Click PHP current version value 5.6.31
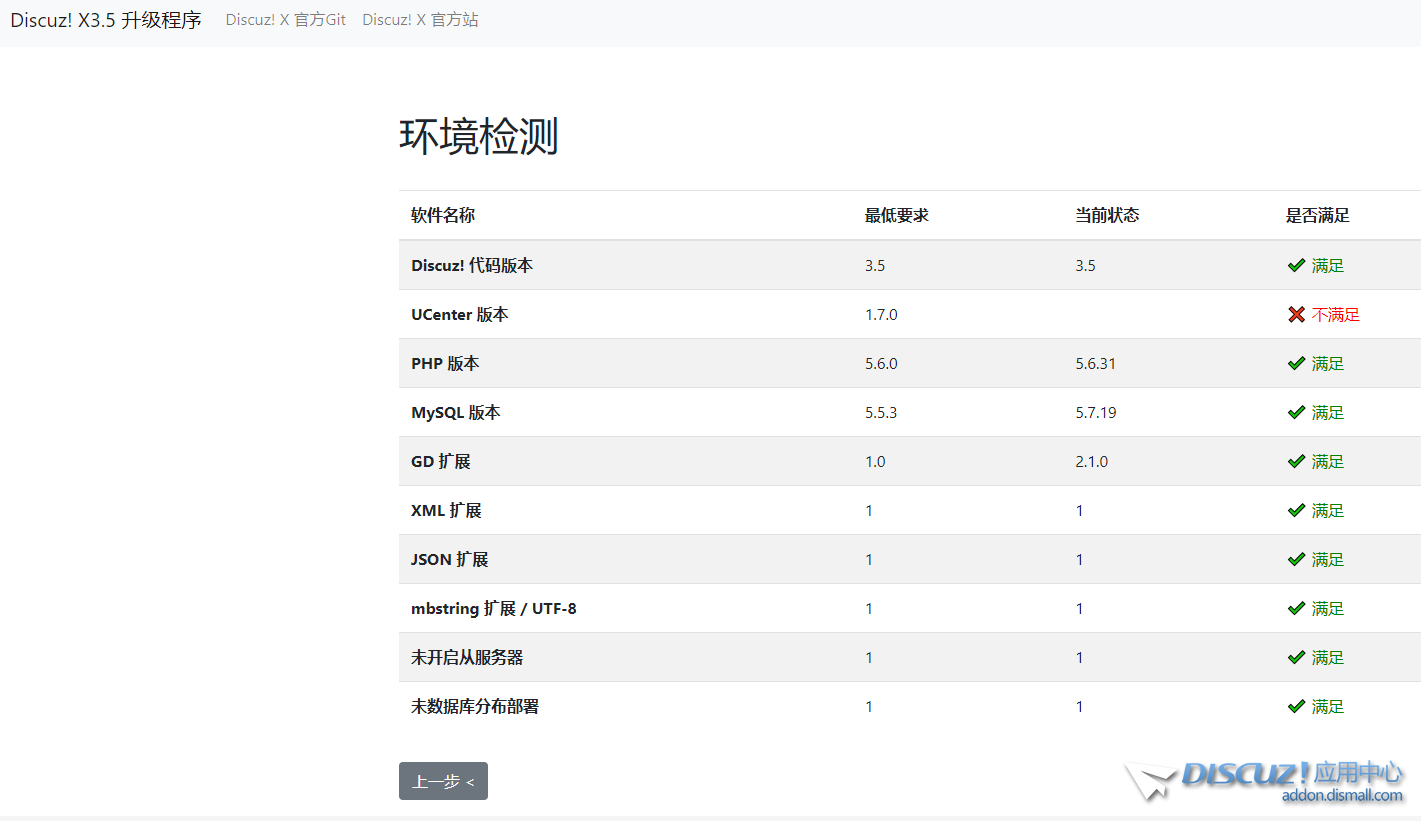1421x821 pixels. (x=1096, y=363)
